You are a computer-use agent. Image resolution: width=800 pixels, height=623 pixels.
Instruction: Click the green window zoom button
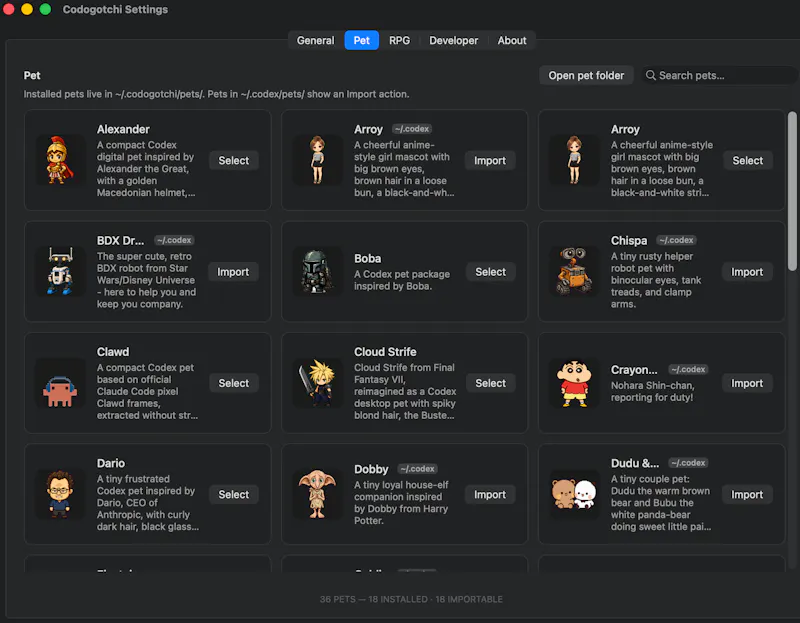pyautogui.click(x=45, y=9)
